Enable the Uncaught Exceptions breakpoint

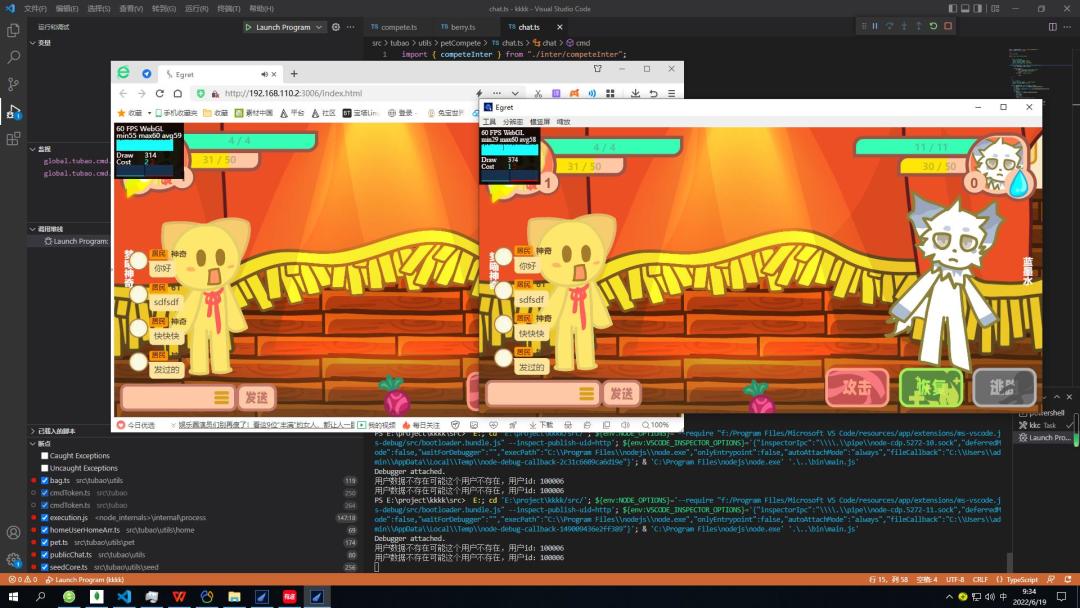[x=45, y=468]
